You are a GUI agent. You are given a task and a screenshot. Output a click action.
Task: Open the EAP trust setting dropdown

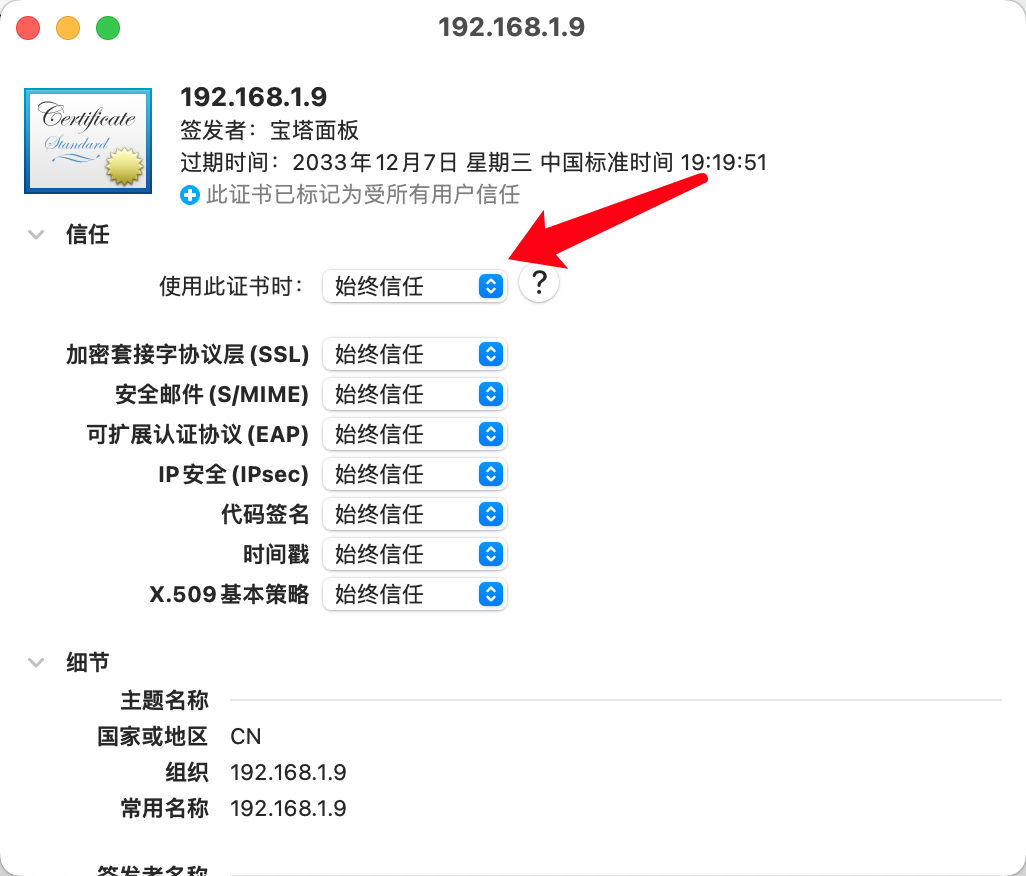414,434
